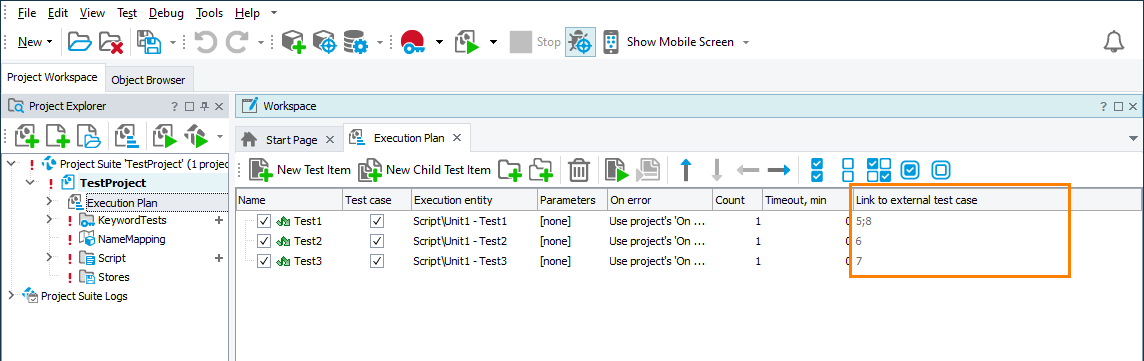Click the notification bell icon
Viewport: 1144px width, 361px height.
1114,42
